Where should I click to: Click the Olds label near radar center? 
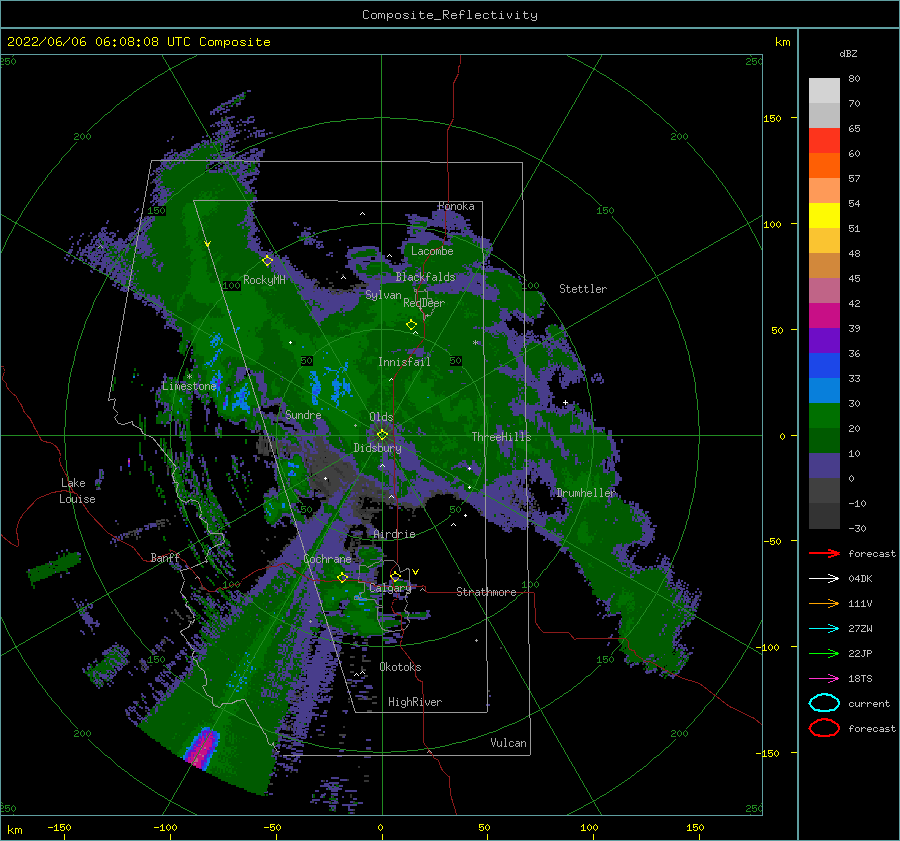point(381,417)
